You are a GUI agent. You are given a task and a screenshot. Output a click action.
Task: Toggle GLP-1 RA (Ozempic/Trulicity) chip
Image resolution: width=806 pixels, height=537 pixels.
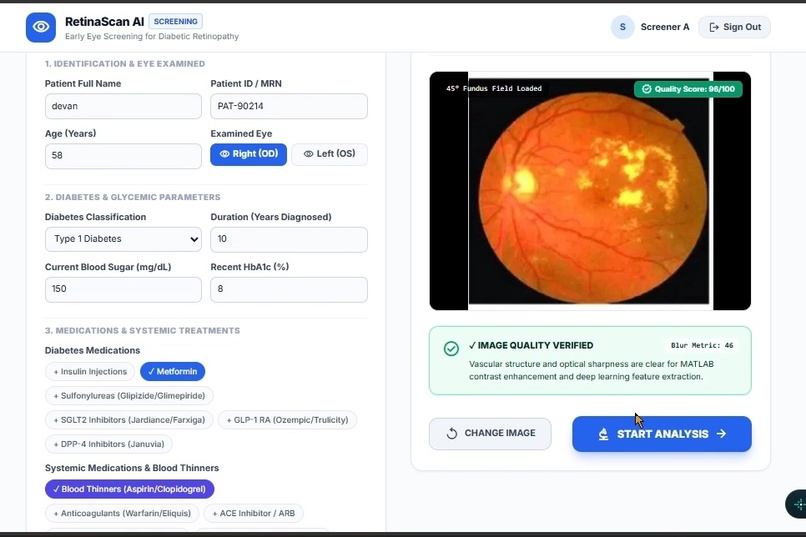[287, 420]
